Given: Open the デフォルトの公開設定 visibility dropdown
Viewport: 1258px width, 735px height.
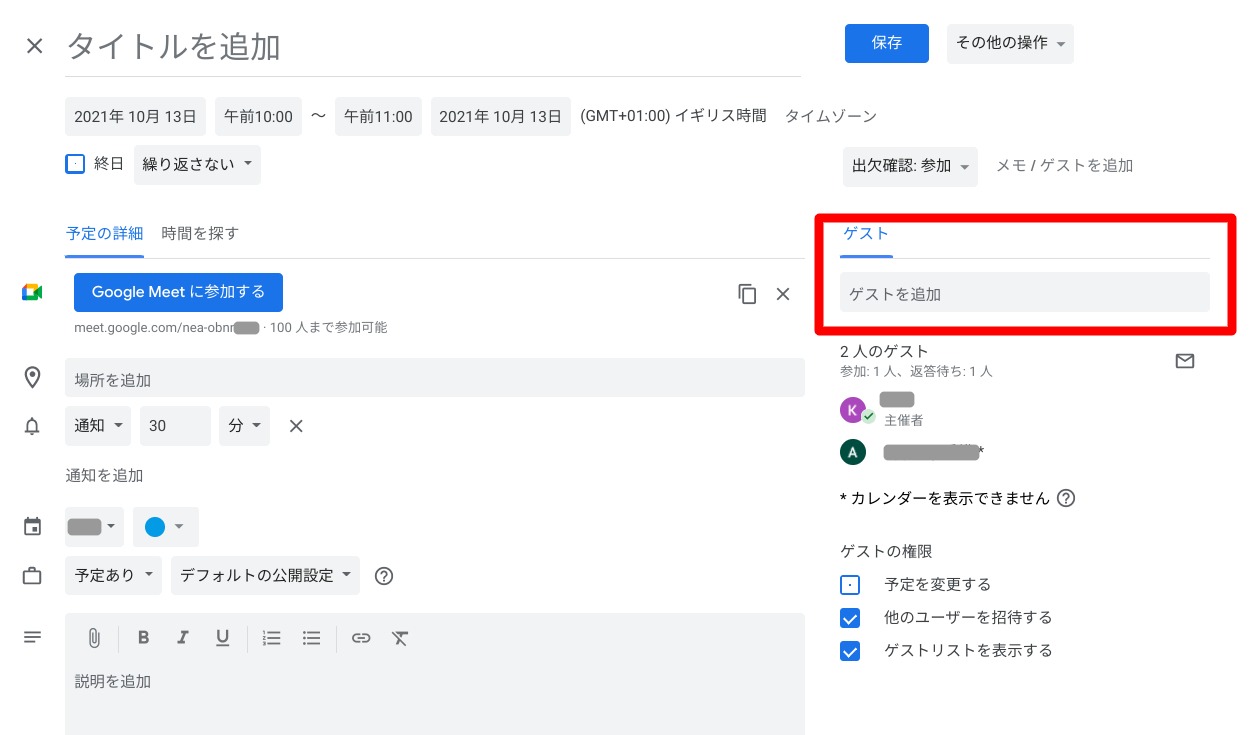Looking at the screenshot, I should click(265, 575).
